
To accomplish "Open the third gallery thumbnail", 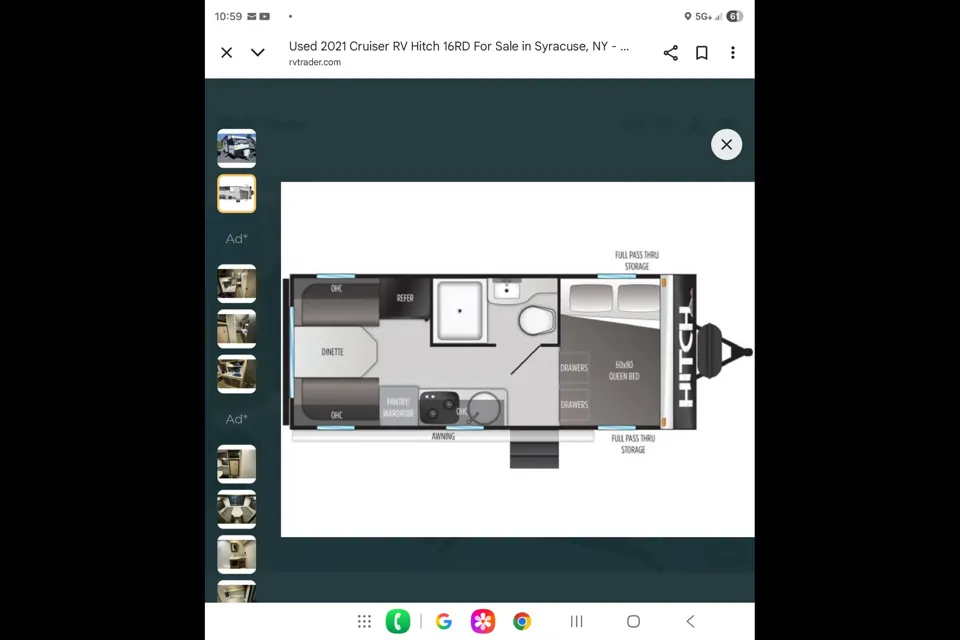I will point(237,284).
